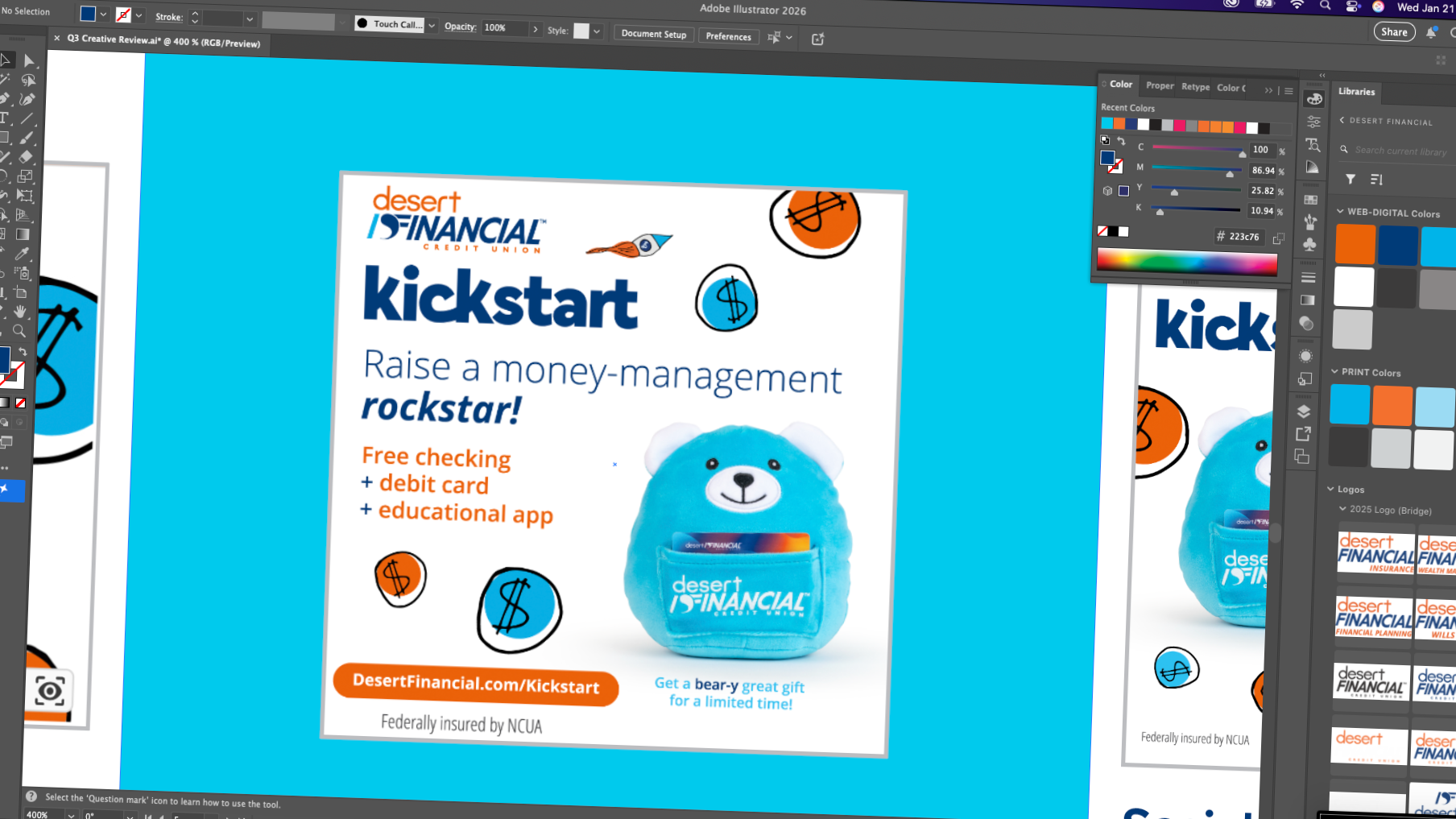Select the Perspective Grid tool

23,215
